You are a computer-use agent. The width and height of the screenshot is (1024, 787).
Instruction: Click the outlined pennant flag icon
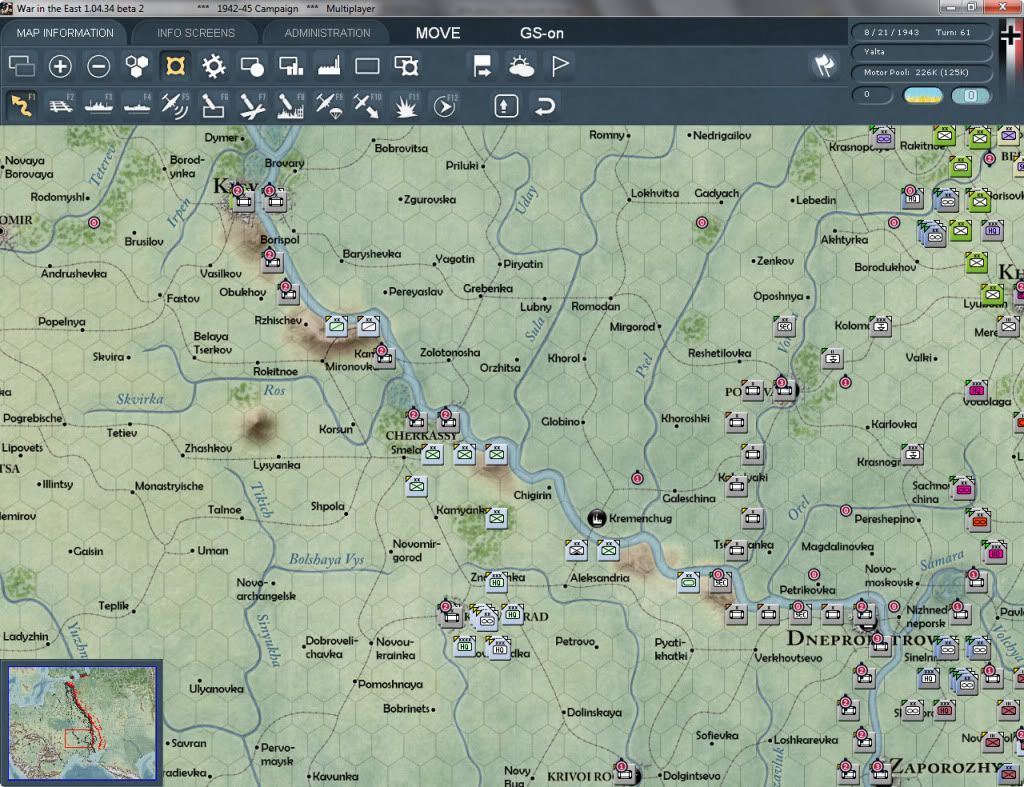560,66
